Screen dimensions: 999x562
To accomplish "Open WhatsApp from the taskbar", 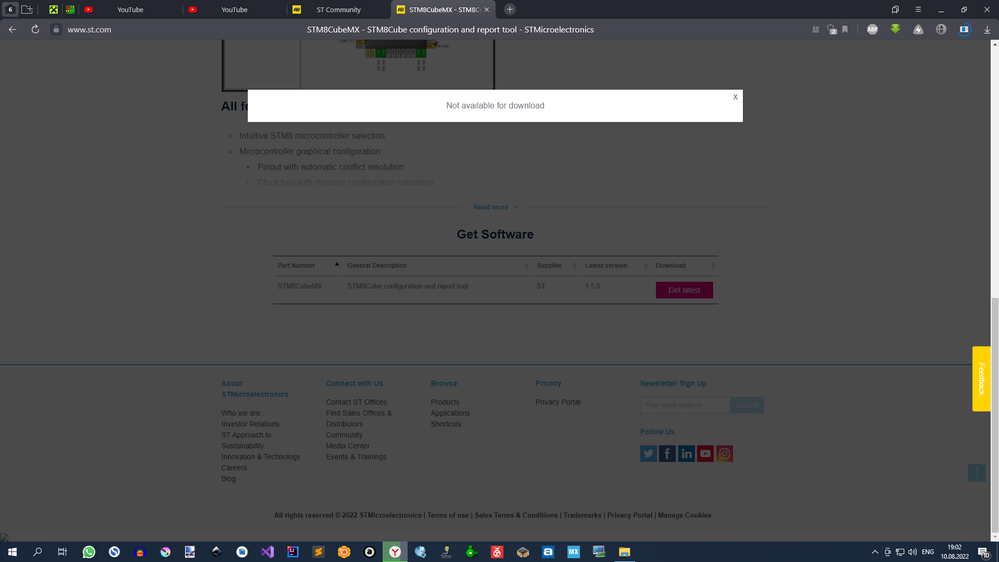I will 89,552.
